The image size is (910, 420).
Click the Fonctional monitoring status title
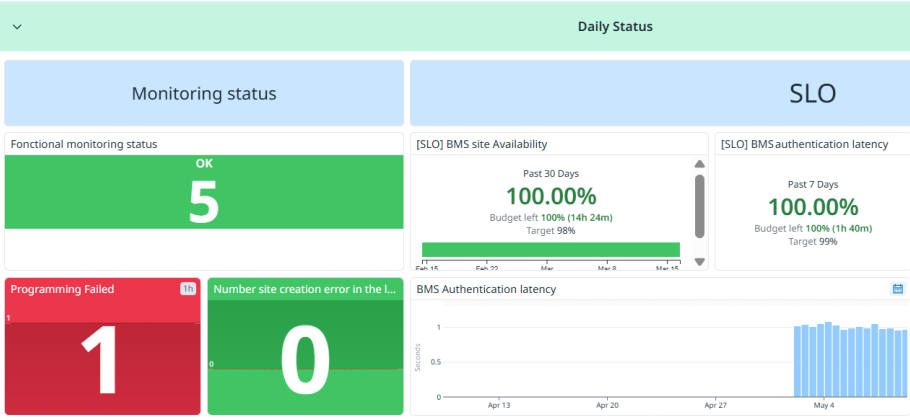84,144
